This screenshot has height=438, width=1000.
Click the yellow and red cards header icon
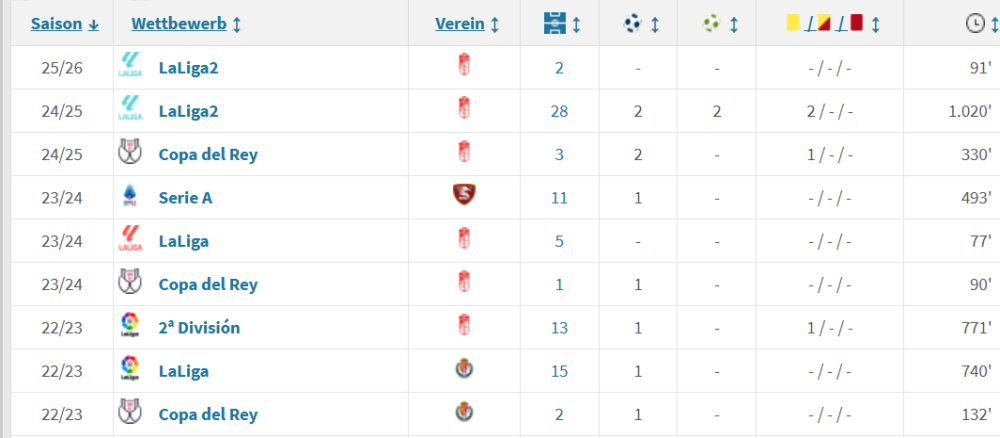pyautogui.click(x=825, y=23)
